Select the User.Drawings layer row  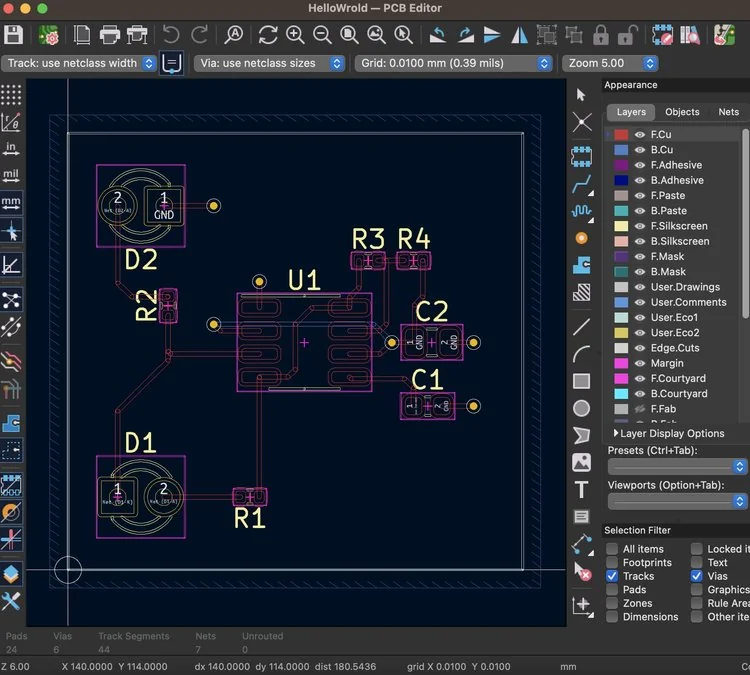(672, 288)
